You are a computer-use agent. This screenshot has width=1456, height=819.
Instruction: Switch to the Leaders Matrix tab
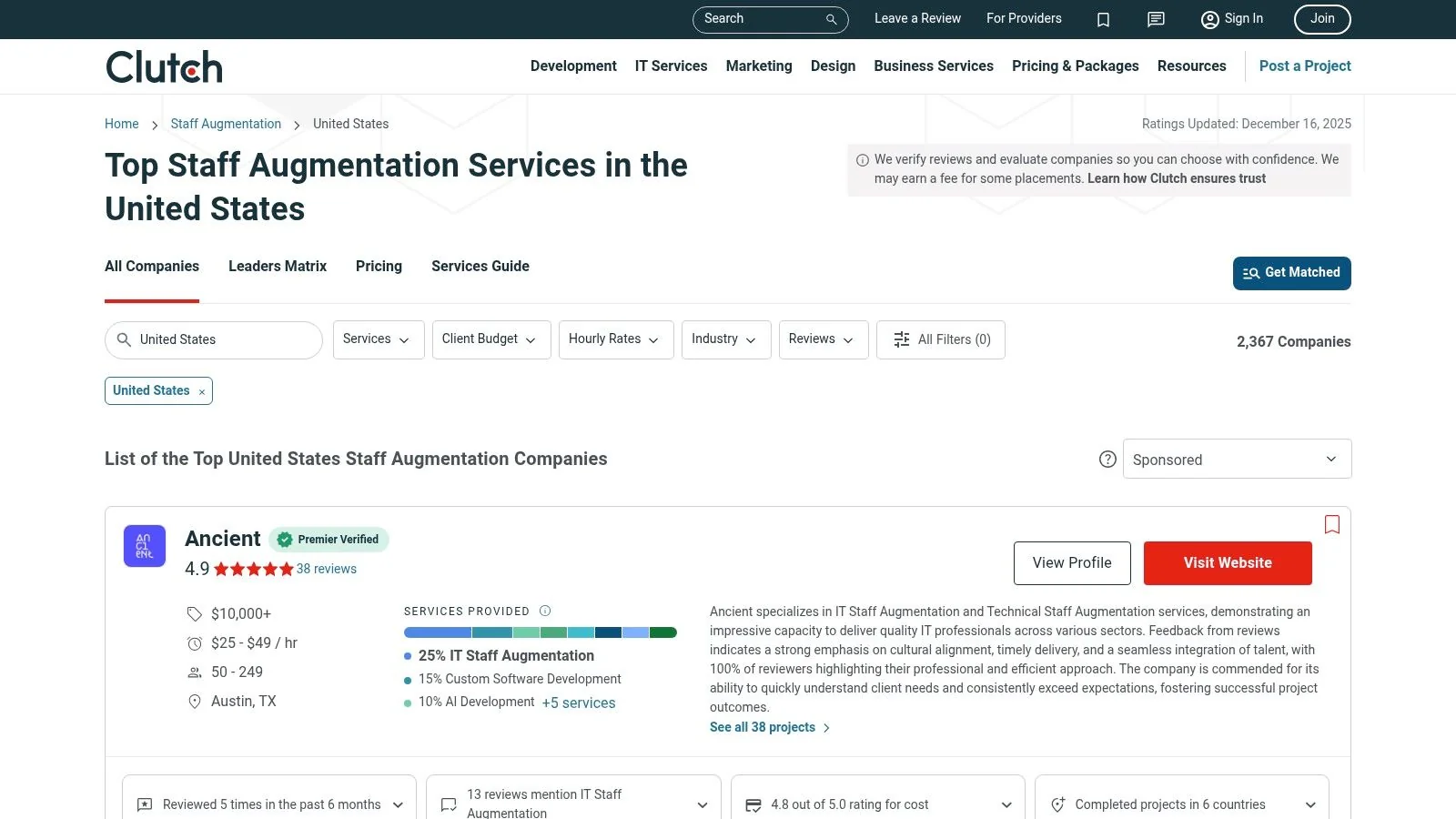278,267
